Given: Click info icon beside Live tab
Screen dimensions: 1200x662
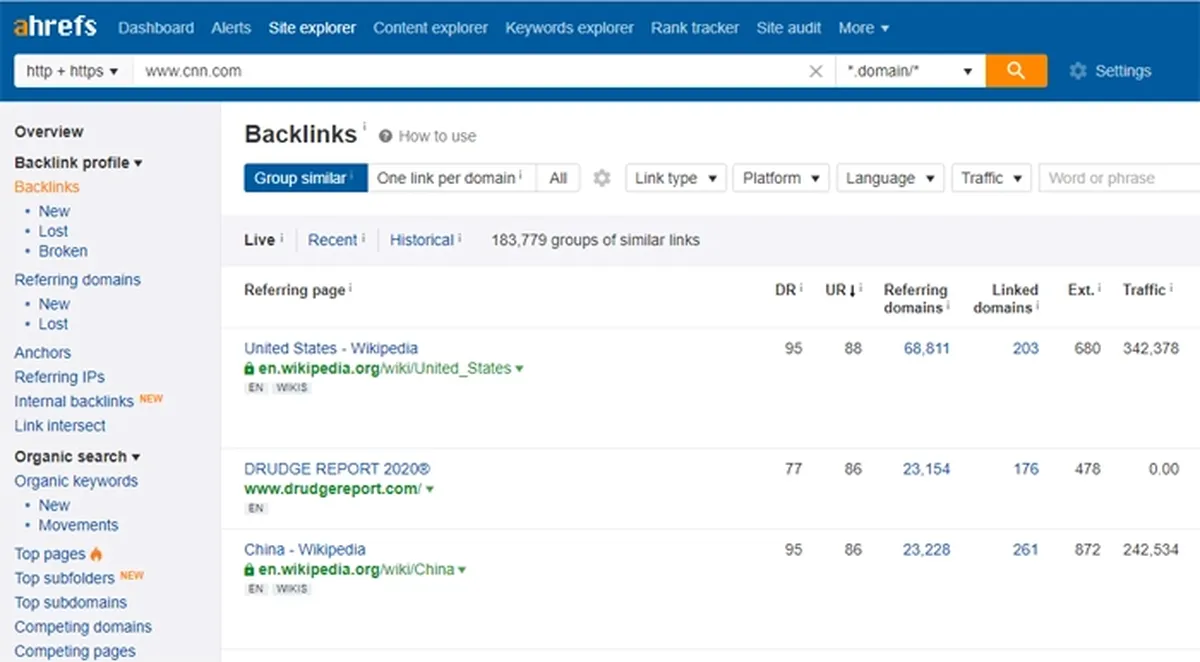Looking at the screenshot, I should click(x=281, y=238).
